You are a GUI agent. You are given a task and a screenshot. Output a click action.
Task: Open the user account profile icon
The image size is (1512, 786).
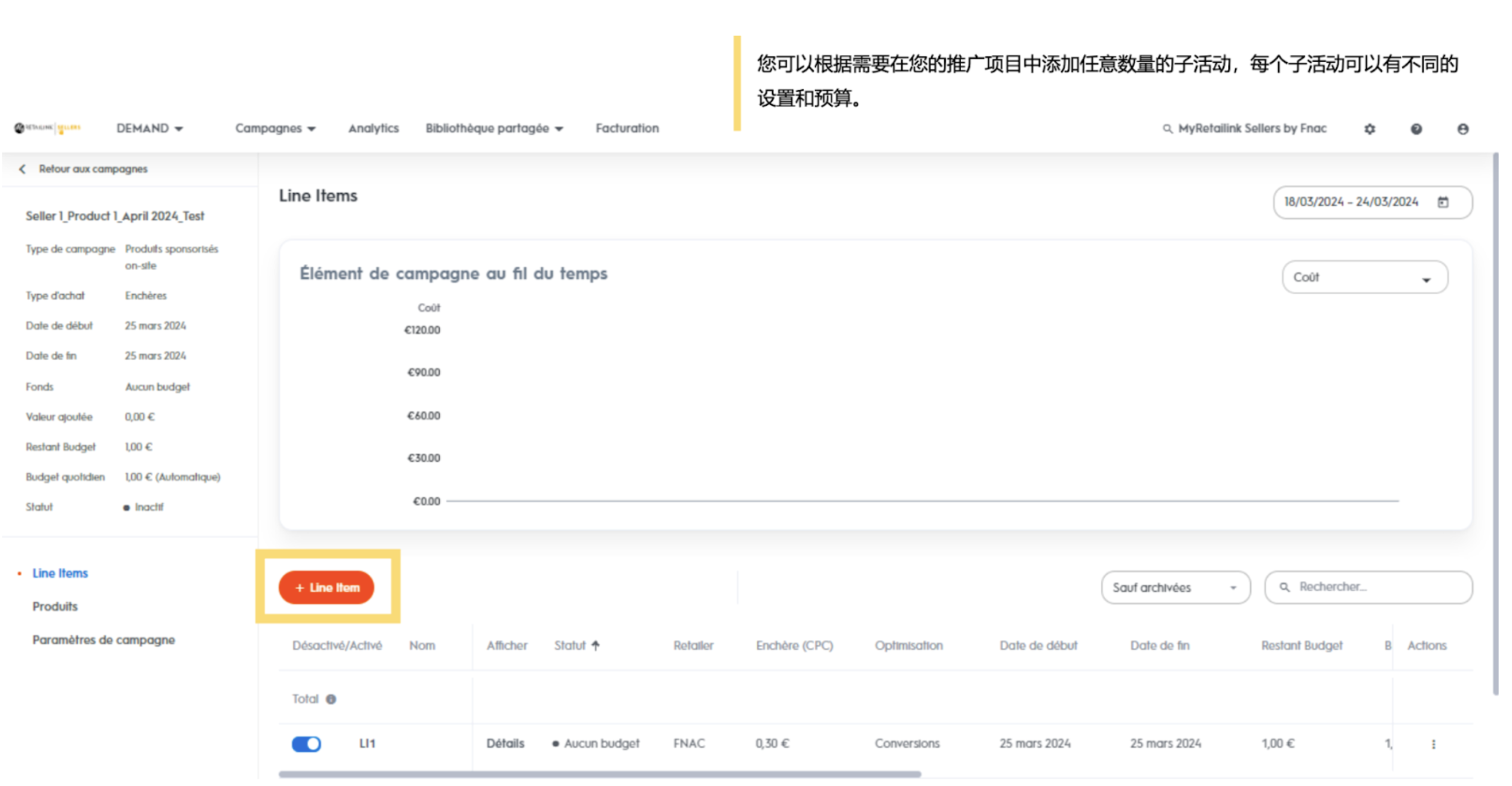coord(1462,129)
